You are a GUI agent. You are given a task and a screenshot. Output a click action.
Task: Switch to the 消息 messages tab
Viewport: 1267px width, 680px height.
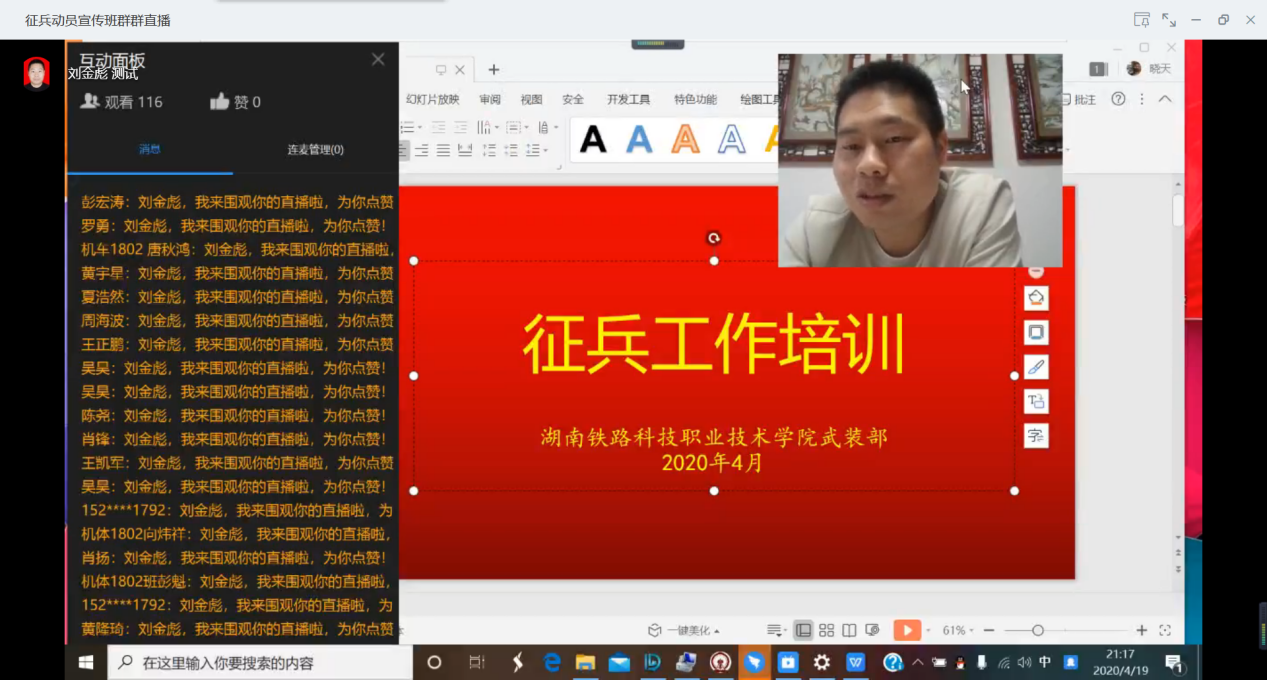pos(150,150)
